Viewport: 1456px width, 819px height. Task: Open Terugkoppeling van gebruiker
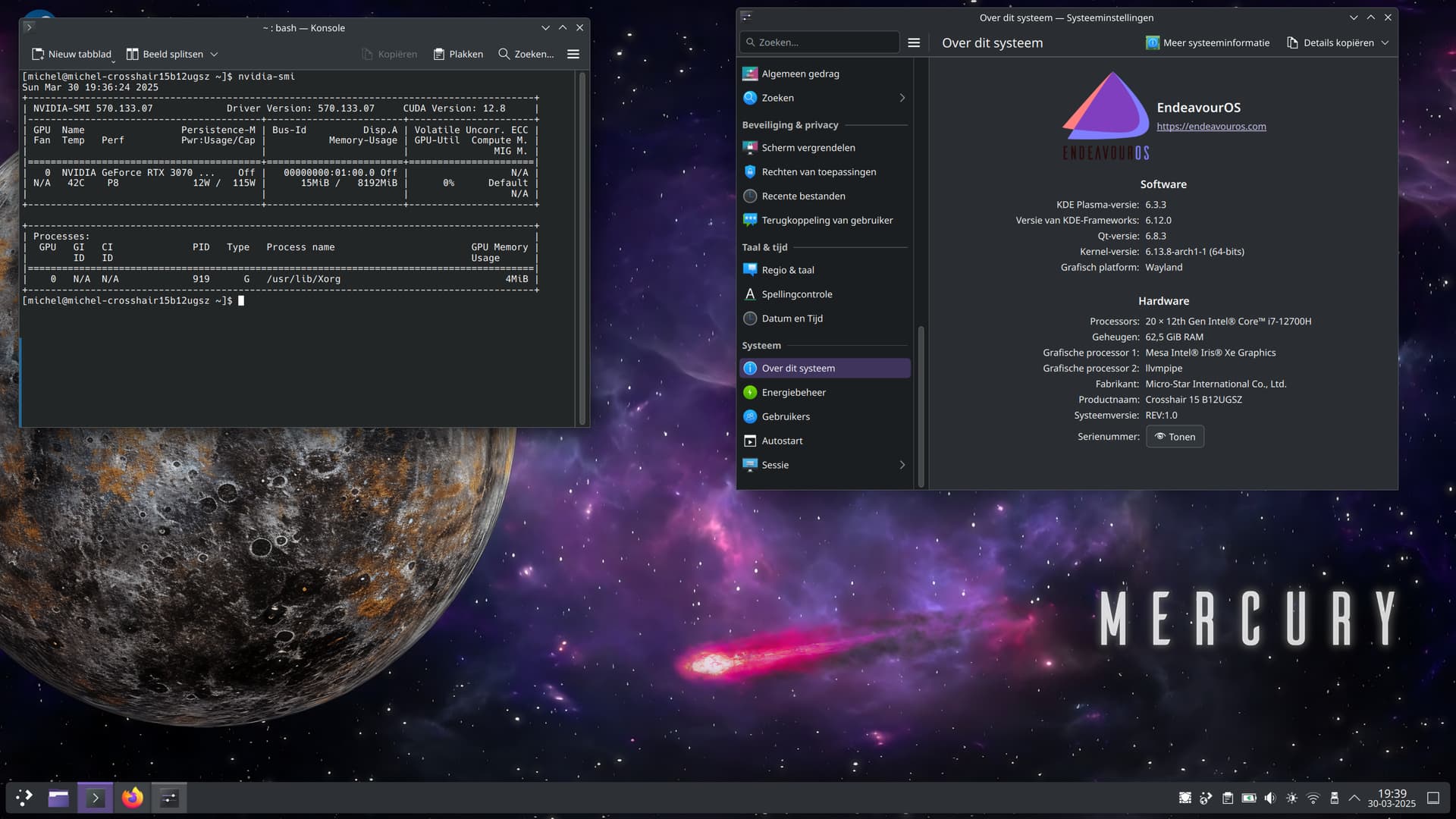pyautogui.click(x=825, y=220)
